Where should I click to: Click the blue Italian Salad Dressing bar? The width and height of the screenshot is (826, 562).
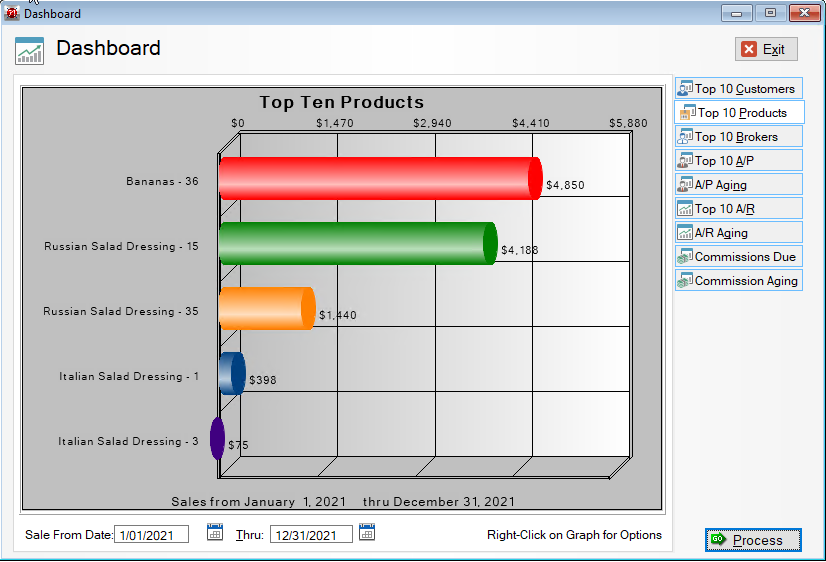click(x=232, y=373)
